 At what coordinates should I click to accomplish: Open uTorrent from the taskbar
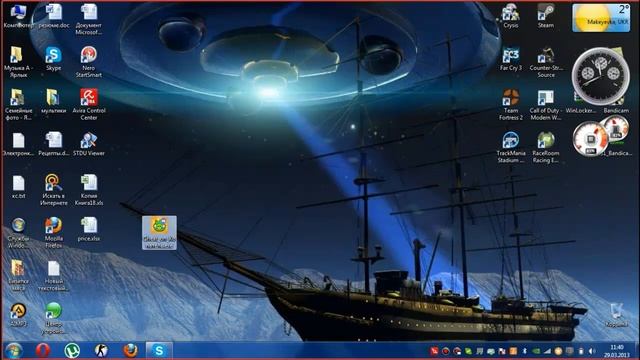[x=72, y=351]
